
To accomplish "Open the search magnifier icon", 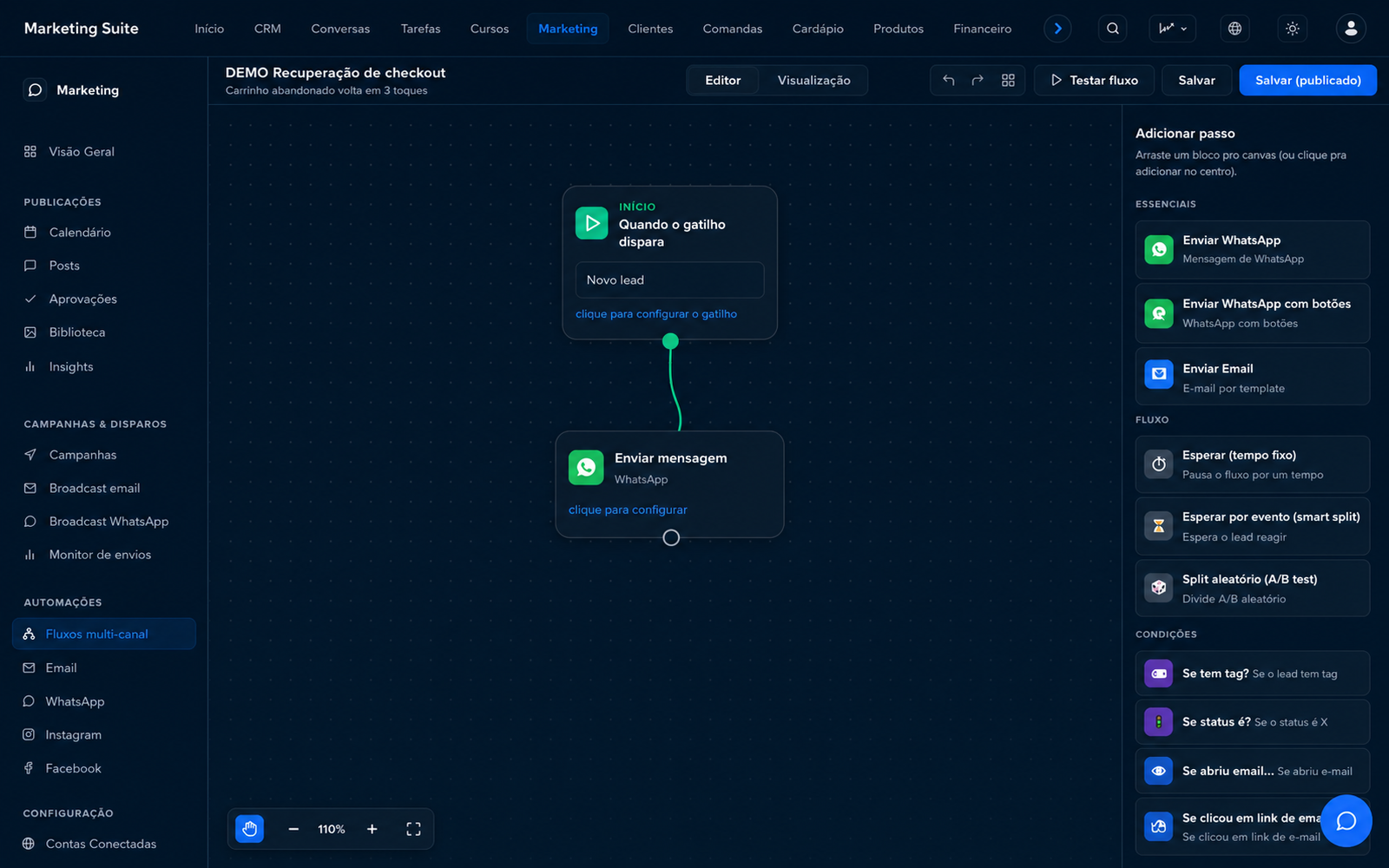I will [x=1113, y=29].
